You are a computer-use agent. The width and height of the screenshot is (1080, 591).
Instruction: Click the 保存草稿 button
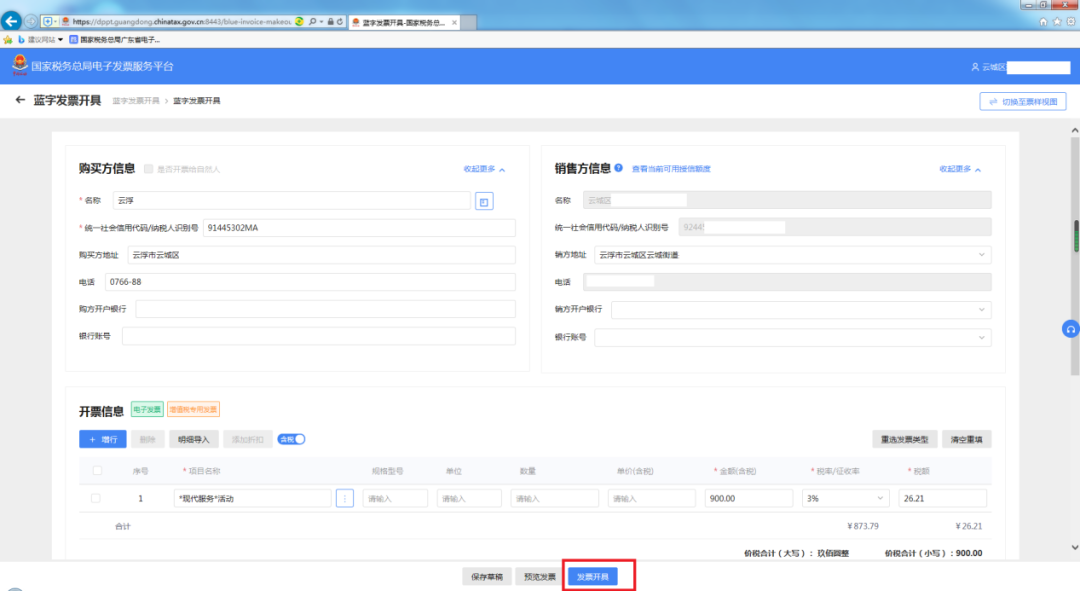tap(487, 577)
